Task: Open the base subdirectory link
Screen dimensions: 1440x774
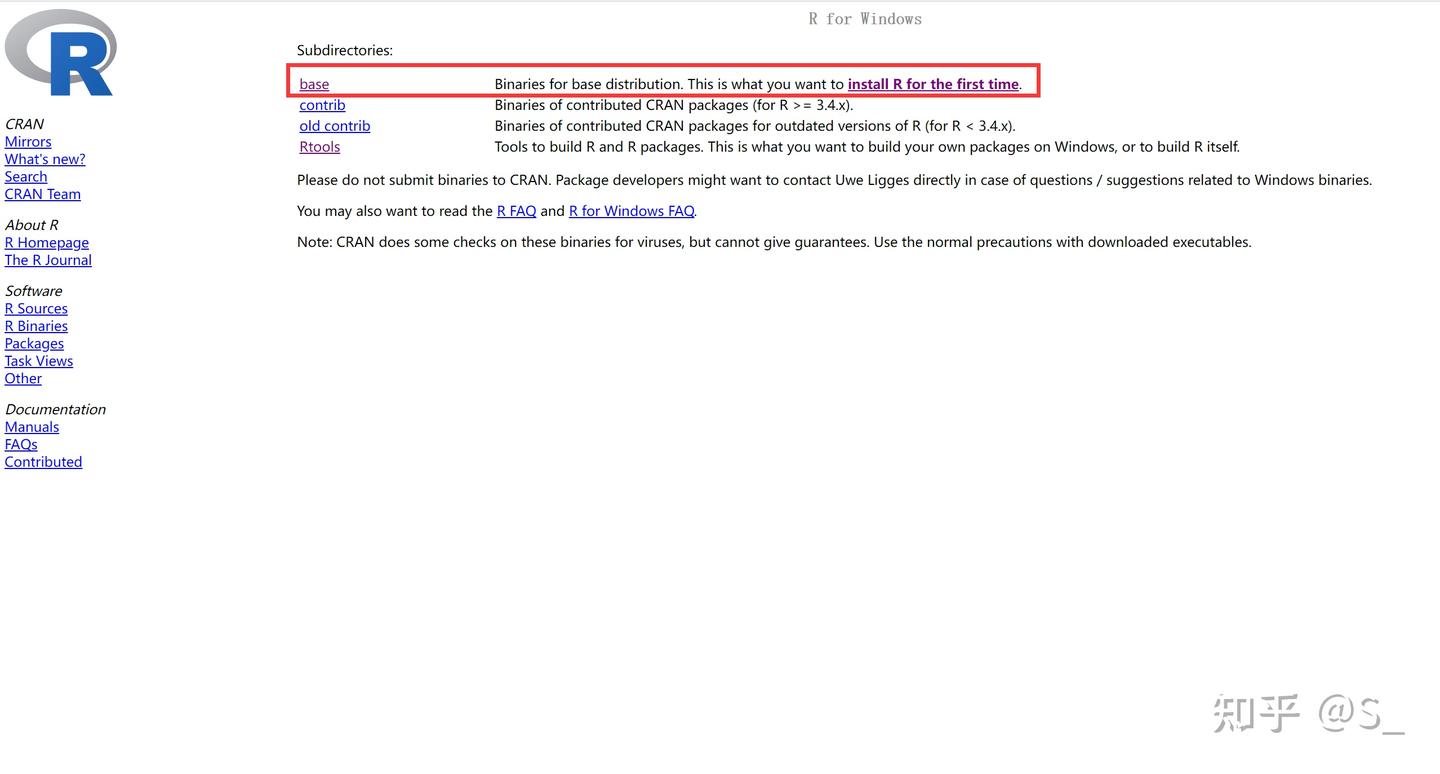Action: (314, 84)
